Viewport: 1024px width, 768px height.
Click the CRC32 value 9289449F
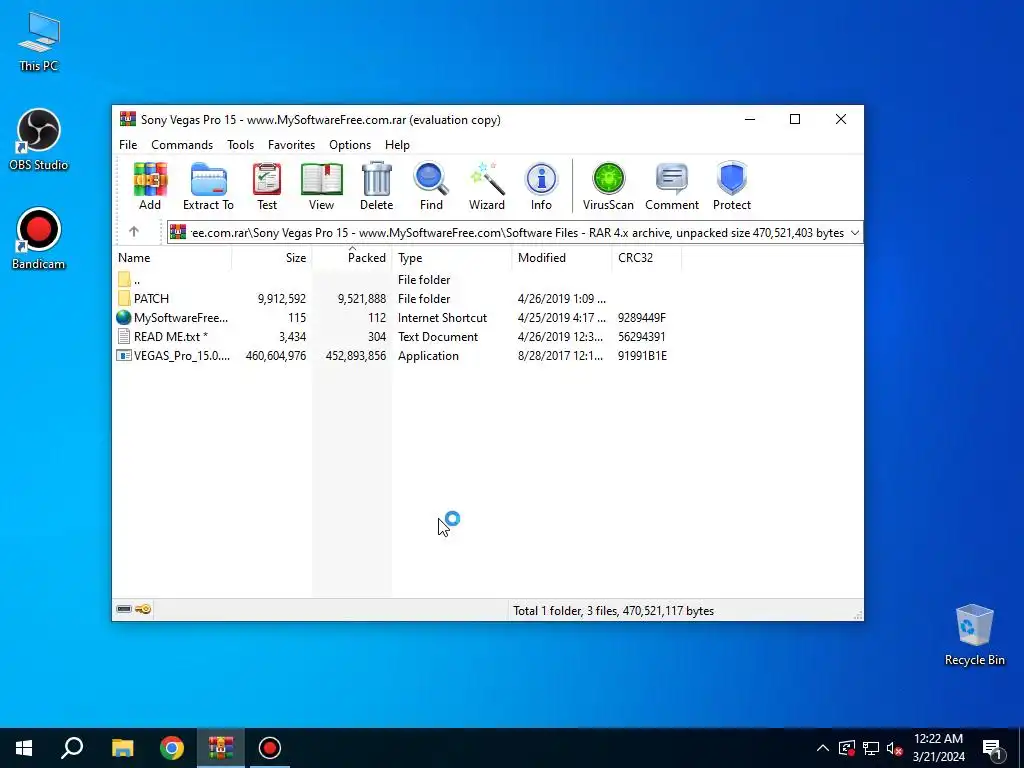tap(642, 318)
